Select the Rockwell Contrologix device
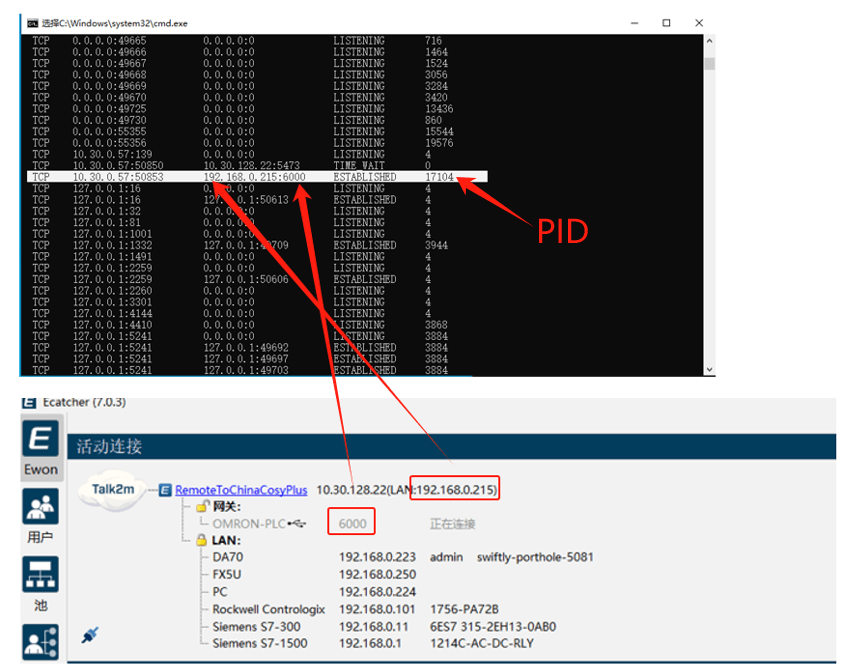Viewport: 841px width, 670px height. 269,609
